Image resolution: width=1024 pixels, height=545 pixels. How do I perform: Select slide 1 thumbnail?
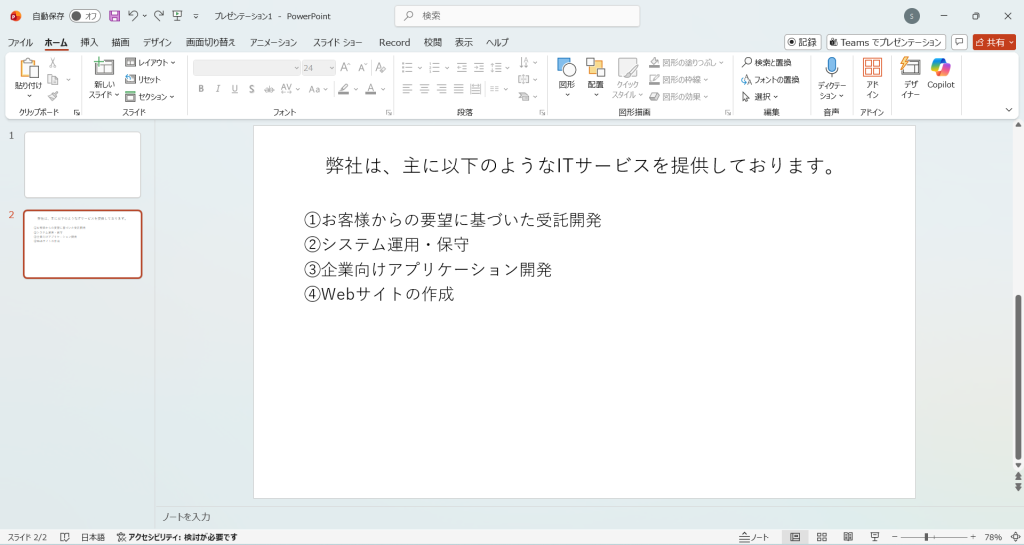82,164
